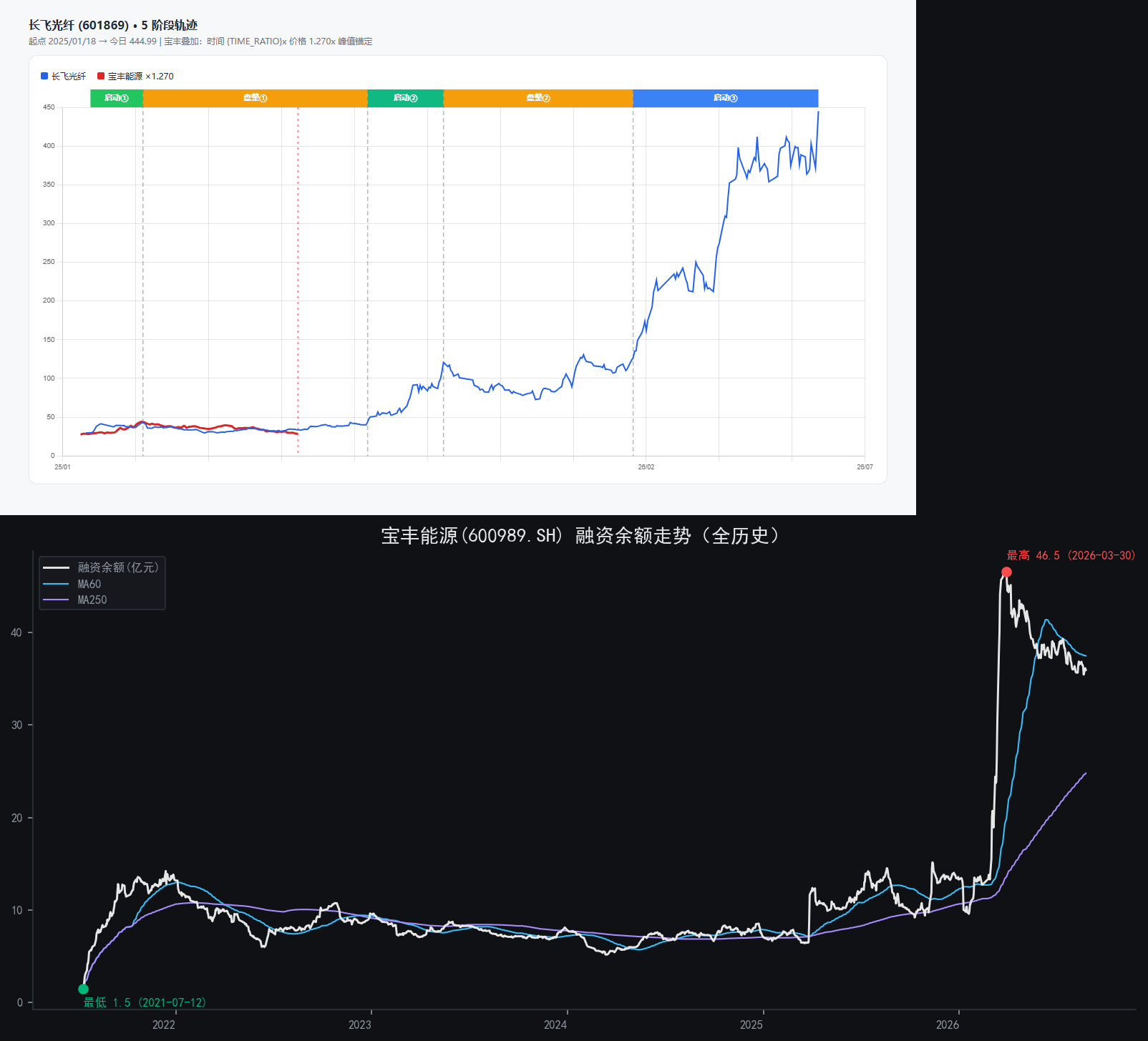This screenshot has height=1041, width=1148.
Task: Click the 2024 year axis label
Action: pyautogui.click(x=555, y=1025)
